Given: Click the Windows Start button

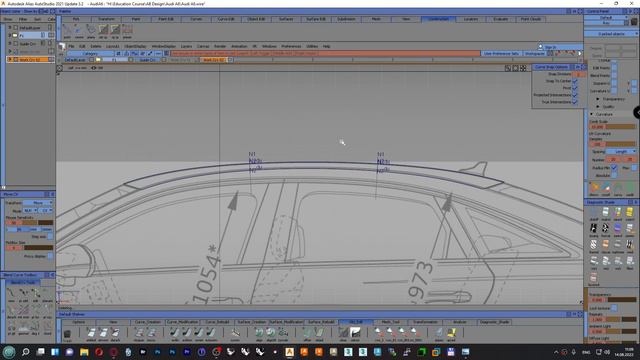Looking at the screenshot, I should coord(9,352).
